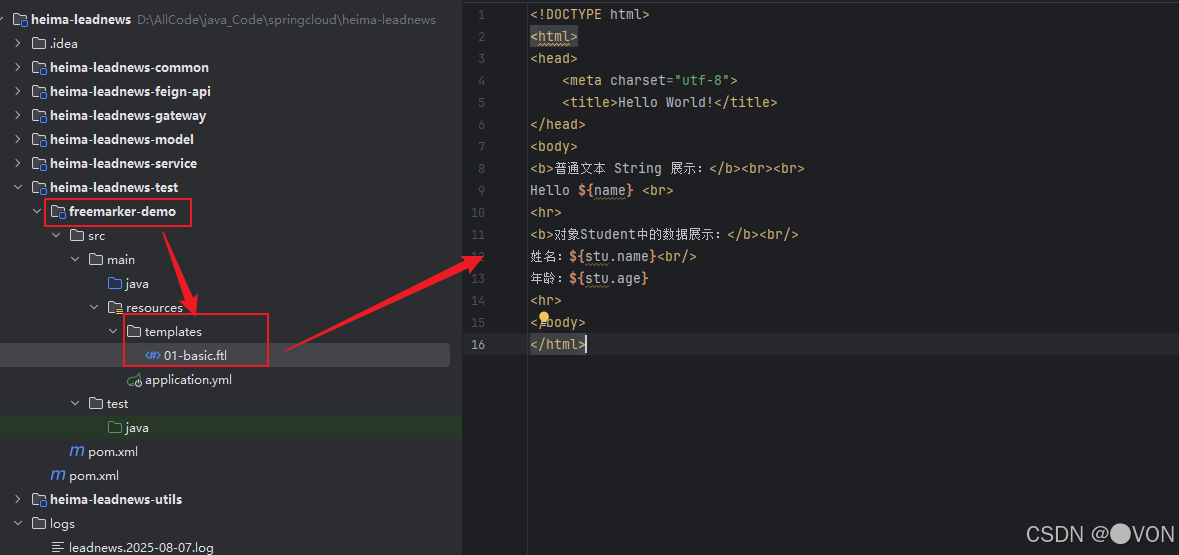The image size is (1179, 555).
Task: Collapse the logs folder chevron
Action: point(18,523)
